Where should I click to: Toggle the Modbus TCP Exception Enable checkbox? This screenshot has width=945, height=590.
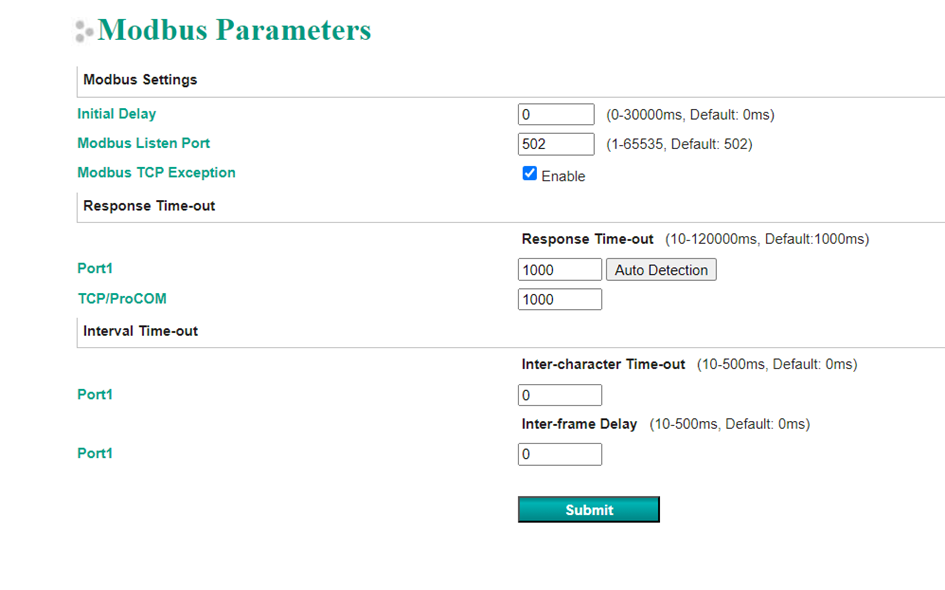click(530, 174)
